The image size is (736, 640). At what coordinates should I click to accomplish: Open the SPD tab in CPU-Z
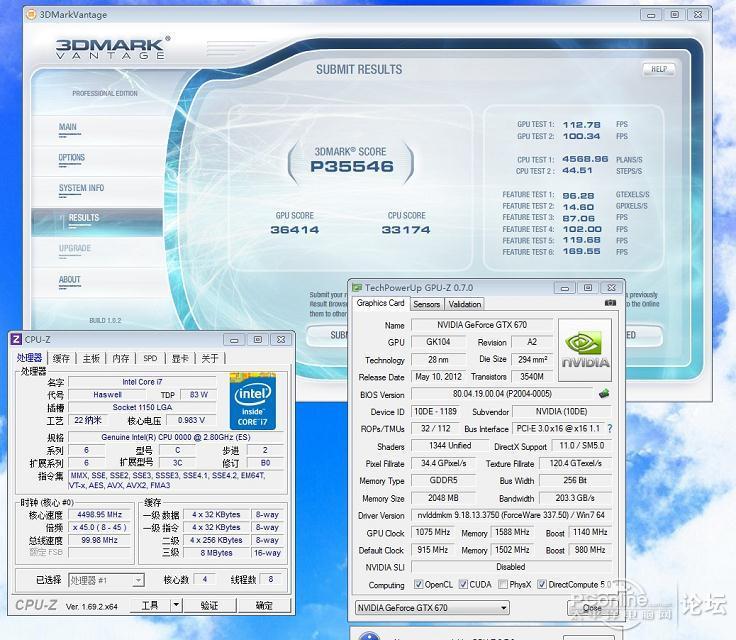[x=150, y=358]
